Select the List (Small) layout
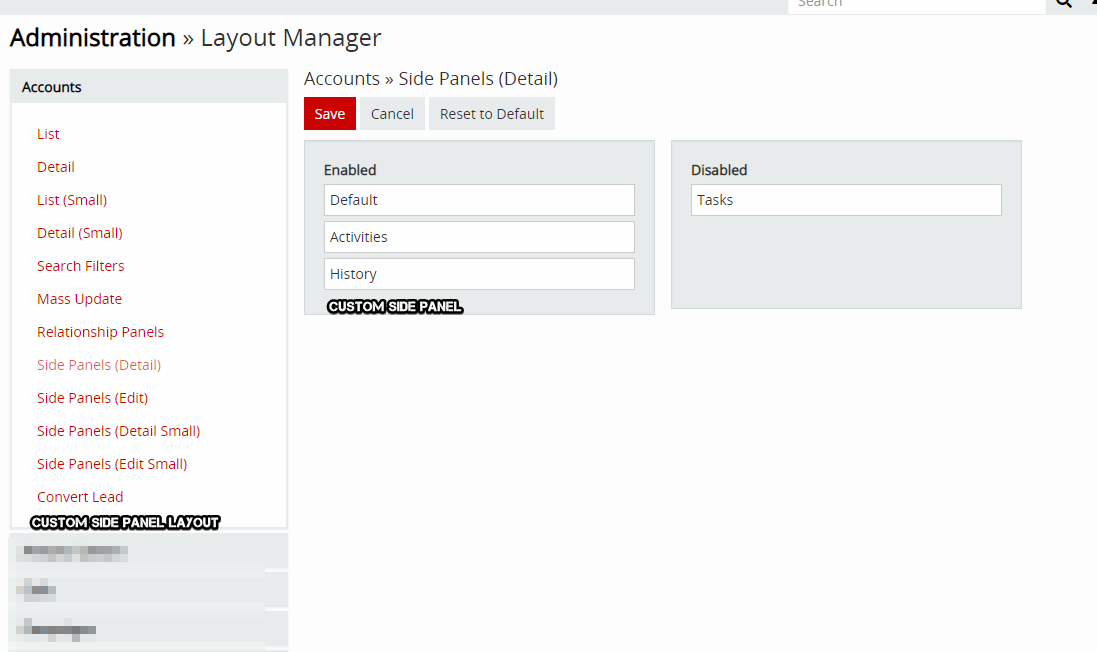1097x652 pixels. point(72,200)
